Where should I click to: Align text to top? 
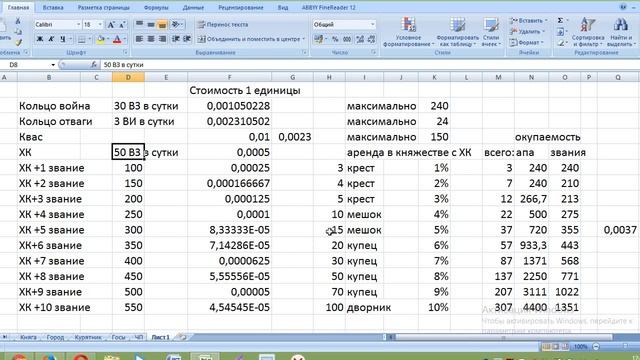click(x=140, y=24)
